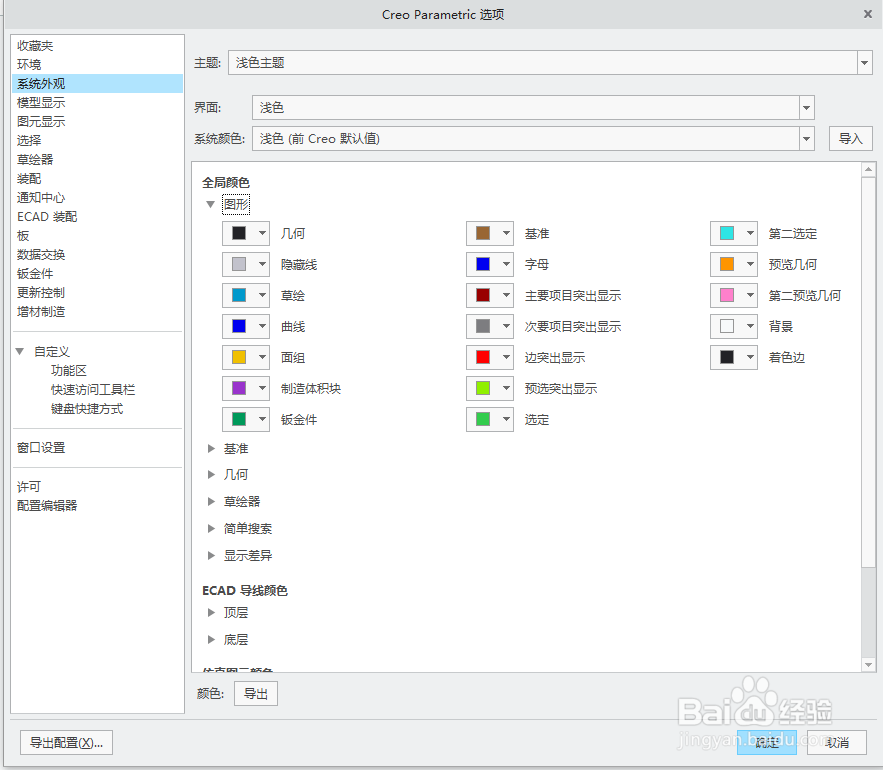
Task: Open the ECAD 装配 options category
Action: [47, 217]
